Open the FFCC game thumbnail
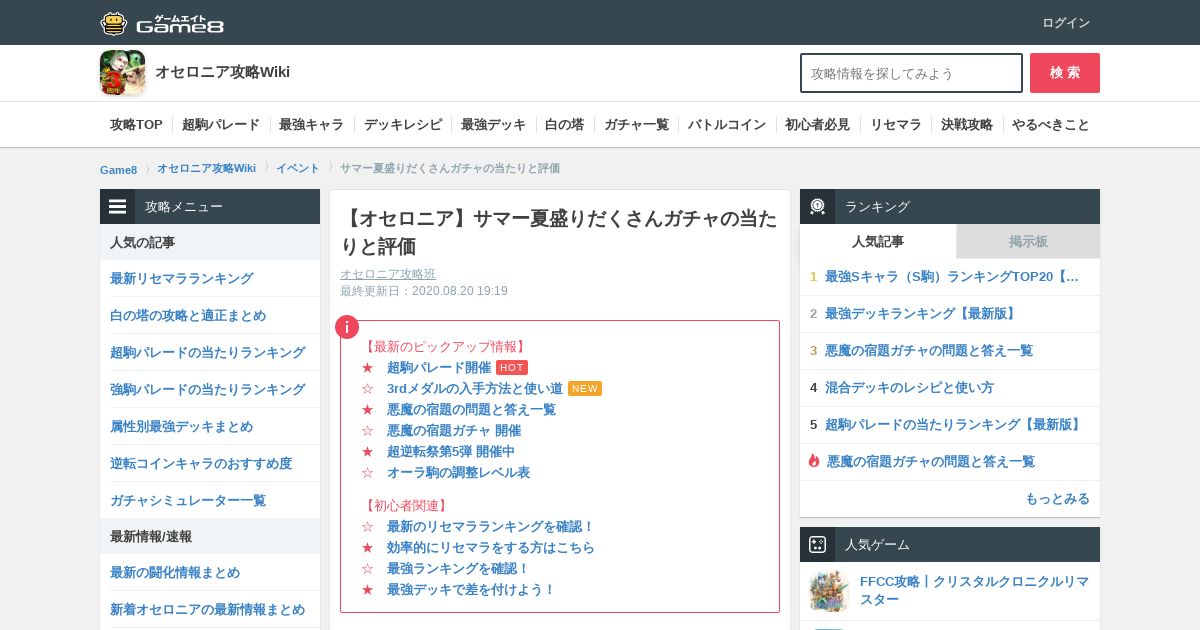The width and height of the screenshot is (1200, 630). [x=829, y=591]
